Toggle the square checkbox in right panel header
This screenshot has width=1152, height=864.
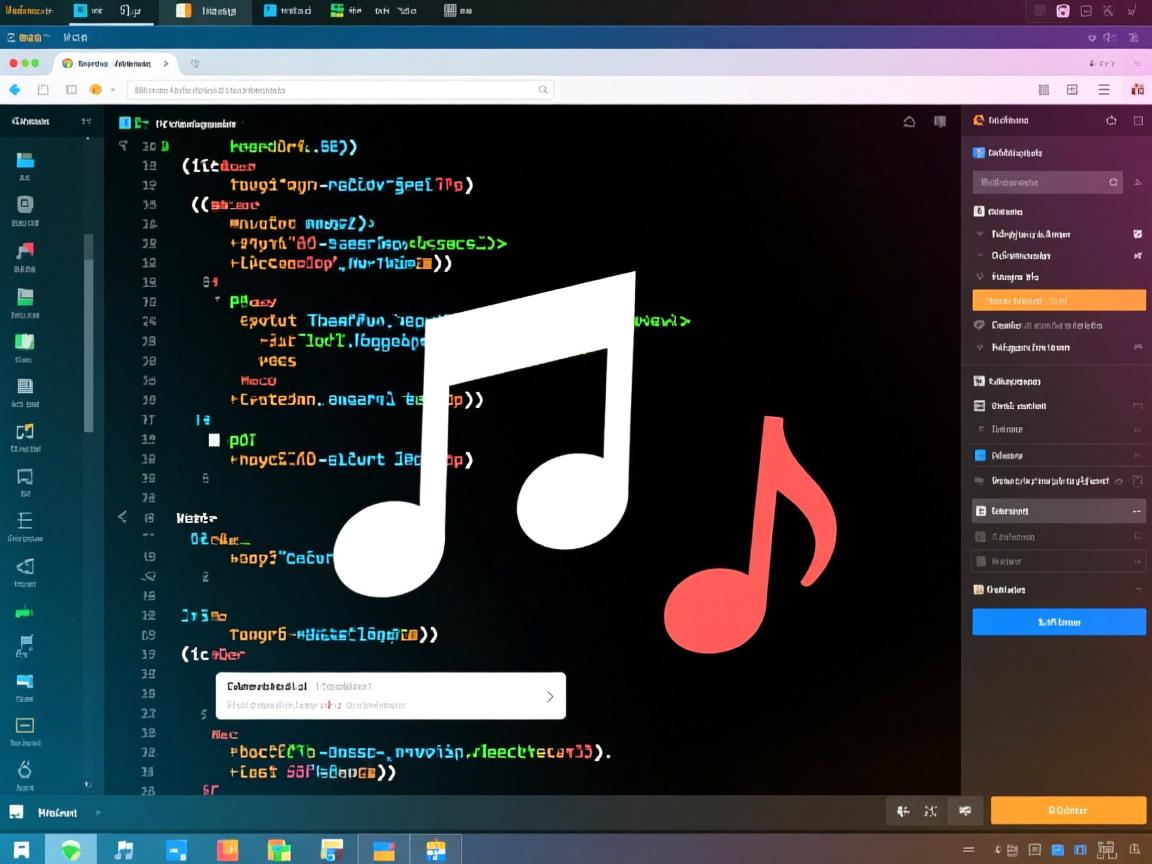coord(1138,120)
